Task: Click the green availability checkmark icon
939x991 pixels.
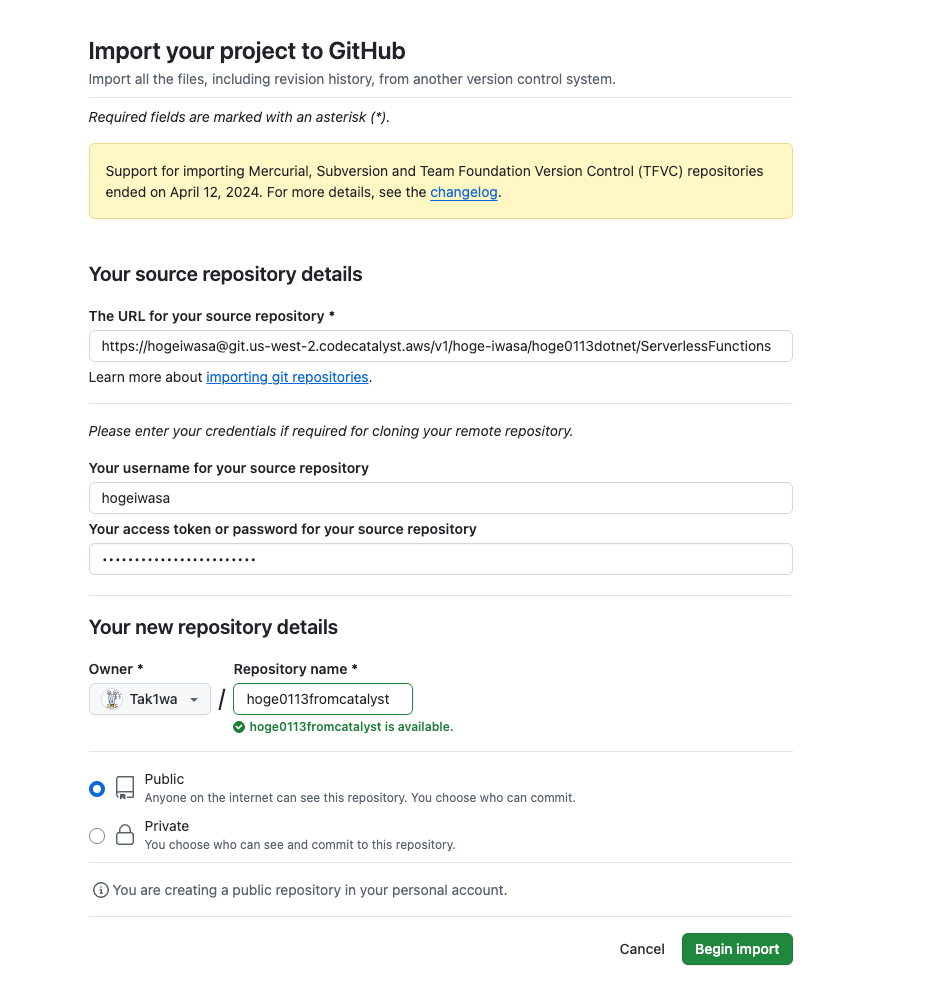Action: tap(239, 727)
